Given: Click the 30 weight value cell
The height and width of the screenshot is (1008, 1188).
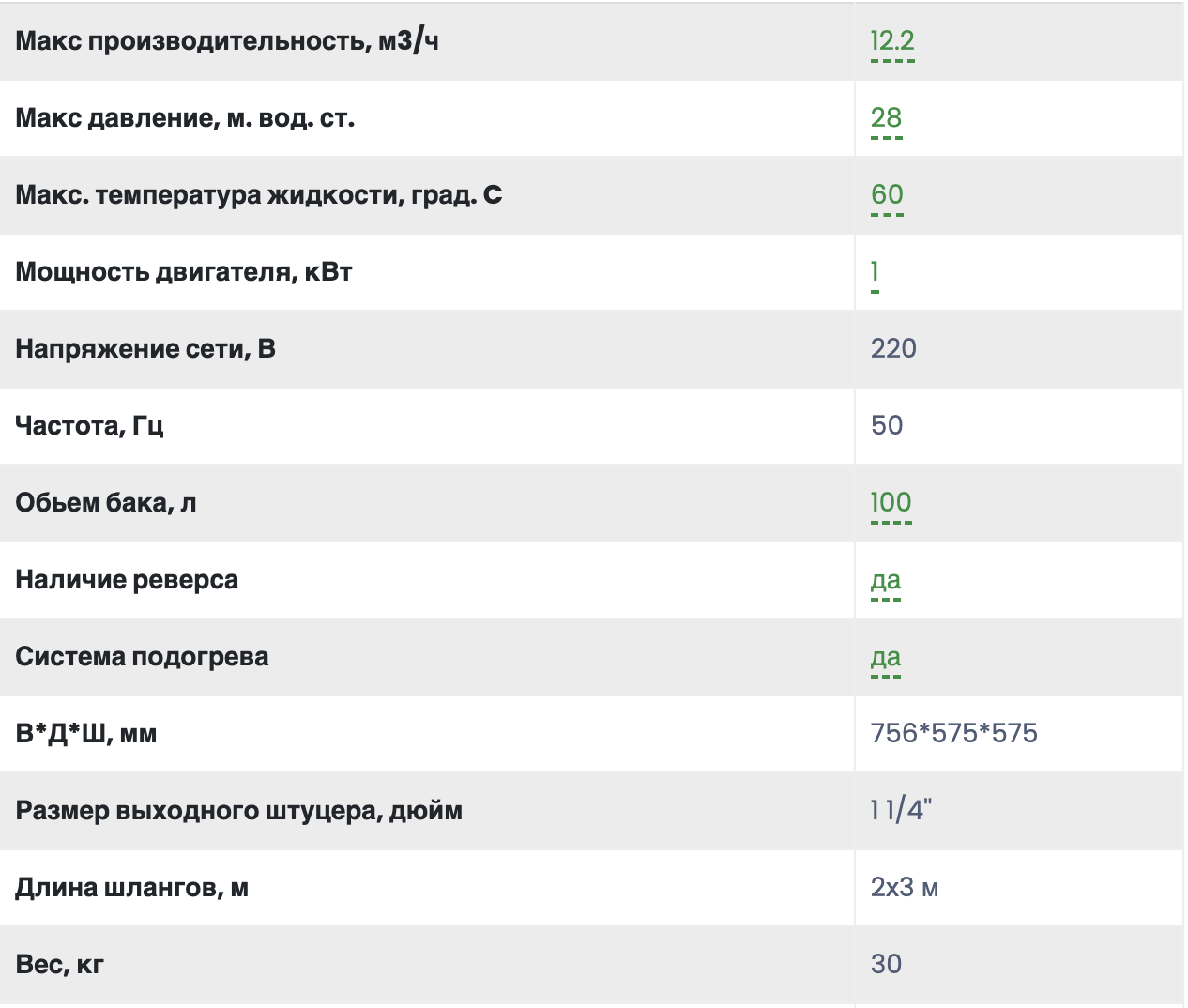Looking at the screenshot, I should coord(886,965).
